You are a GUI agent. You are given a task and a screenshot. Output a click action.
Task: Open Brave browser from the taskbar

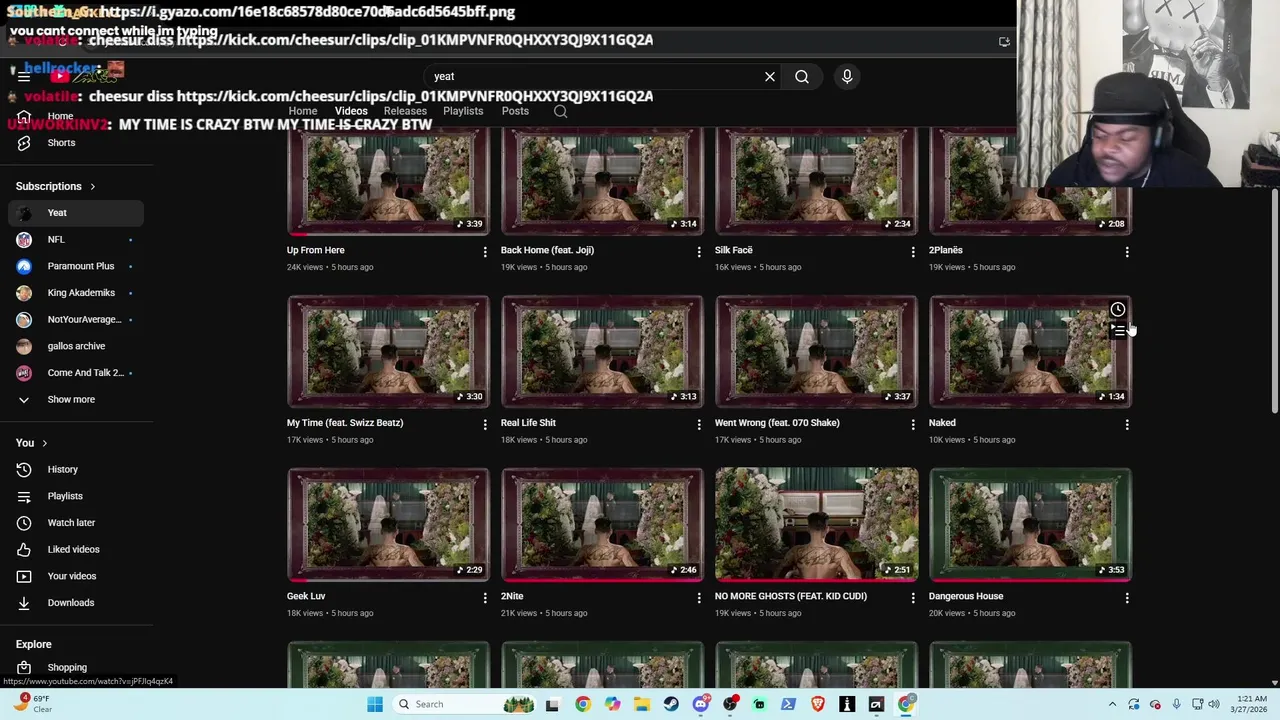coord(818,704)
